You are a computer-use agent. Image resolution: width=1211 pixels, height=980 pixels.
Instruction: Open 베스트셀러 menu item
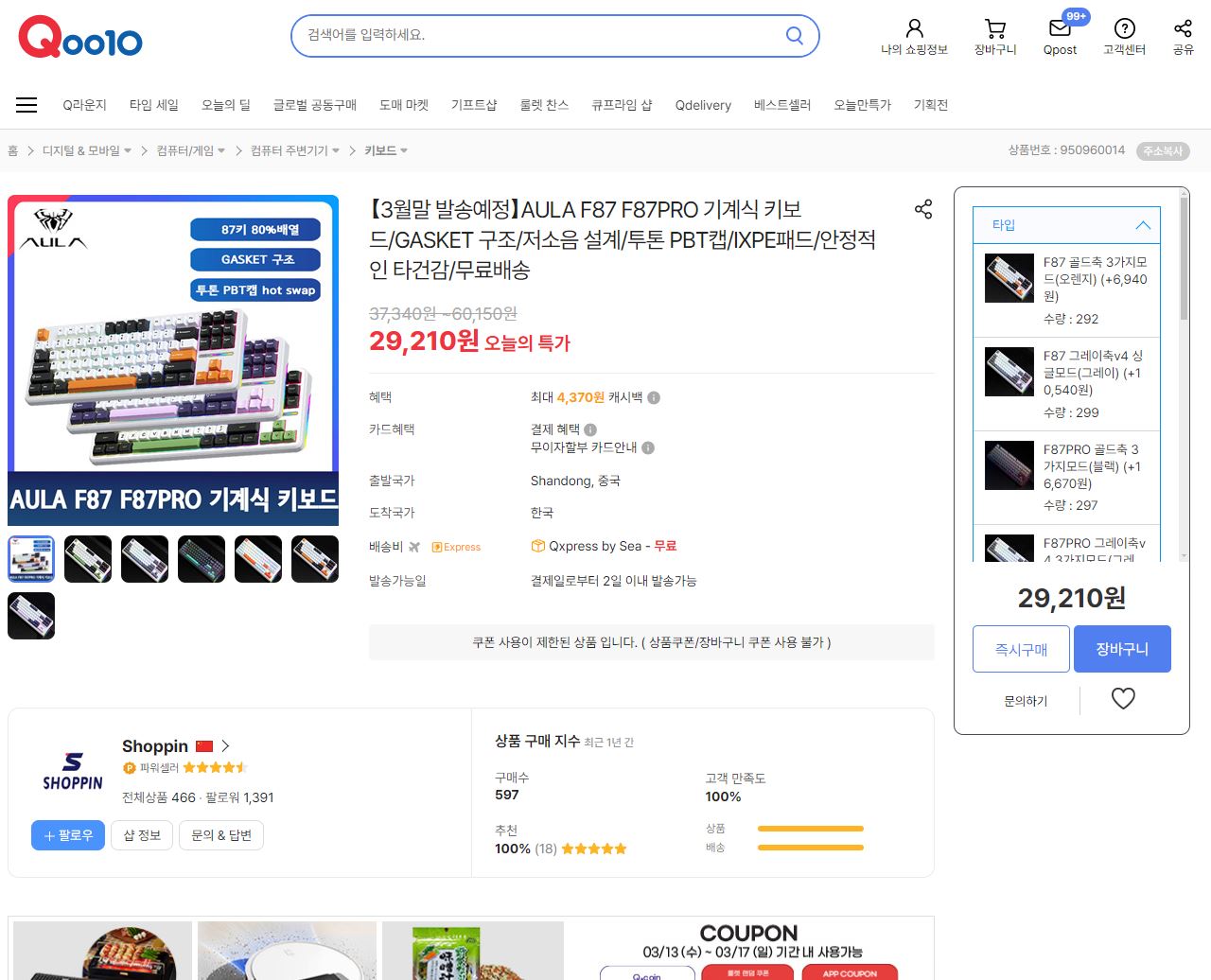tap(781, 105)
